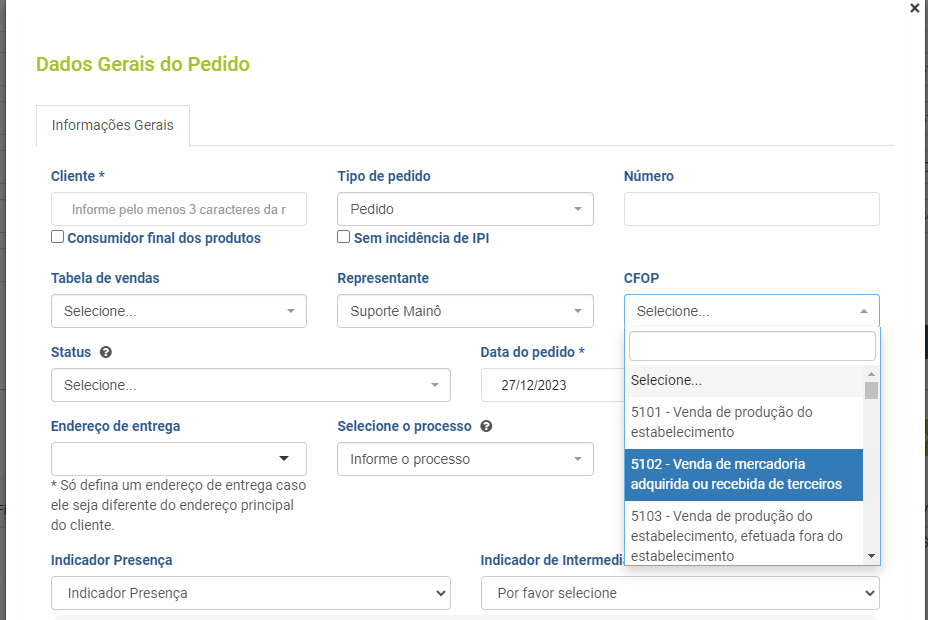Choose the Selecione... option in CFOP list

[744, 380]
